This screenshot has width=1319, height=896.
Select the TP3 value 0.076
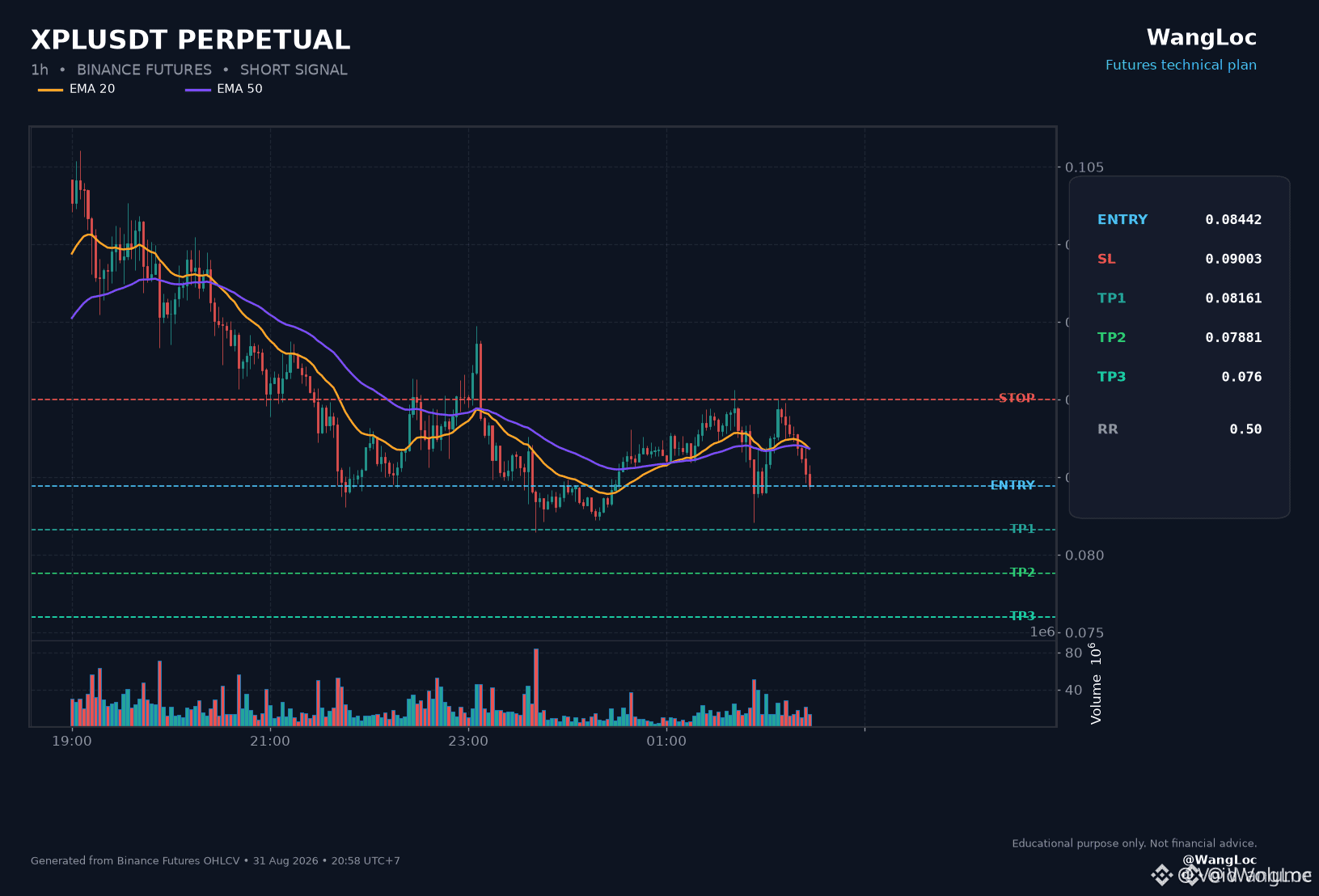[1241, 377]
